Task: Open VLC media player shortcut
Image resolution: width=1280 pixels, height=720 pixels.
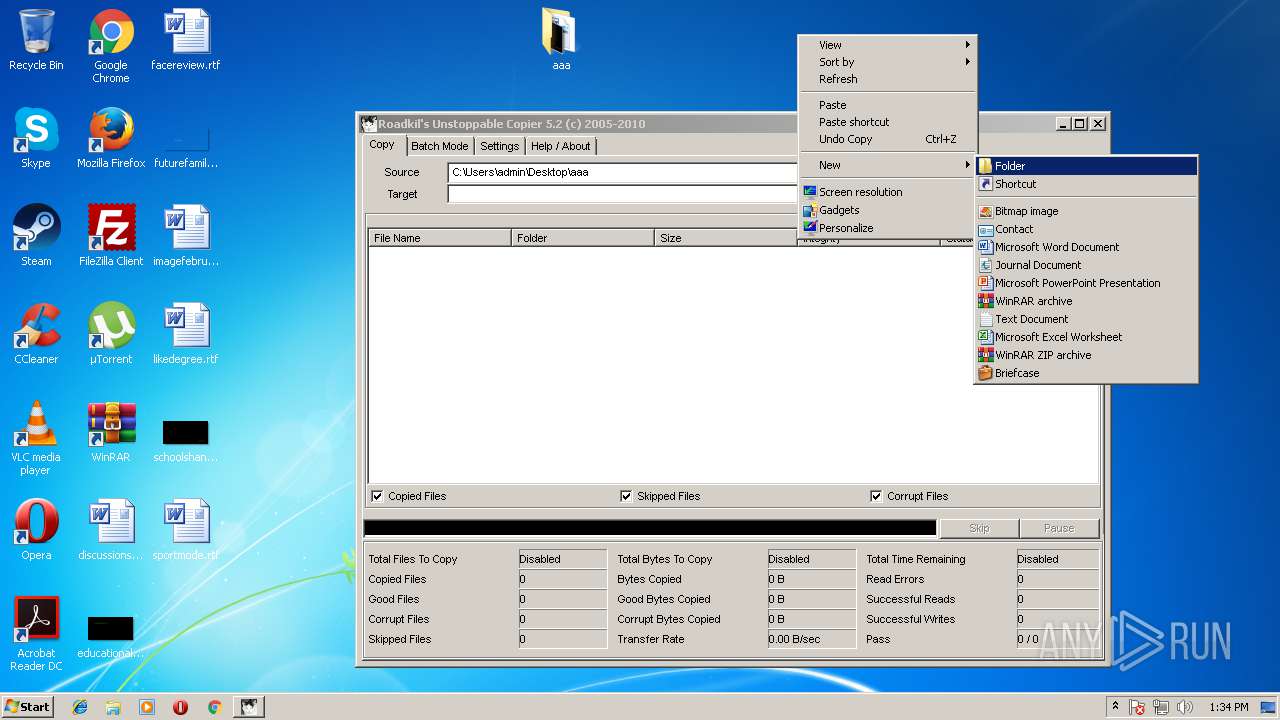Action: 36,438
